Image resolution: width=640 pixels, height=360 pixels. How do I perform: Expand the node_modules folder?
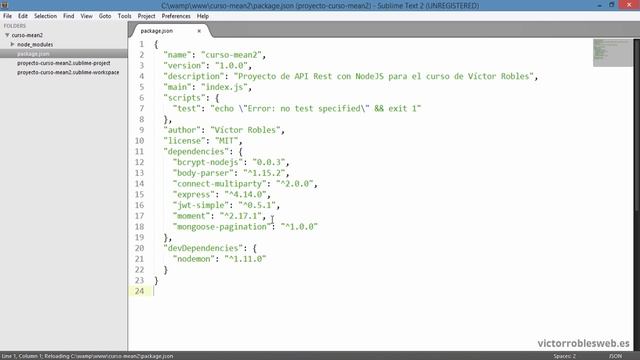(x=12, y=44)
